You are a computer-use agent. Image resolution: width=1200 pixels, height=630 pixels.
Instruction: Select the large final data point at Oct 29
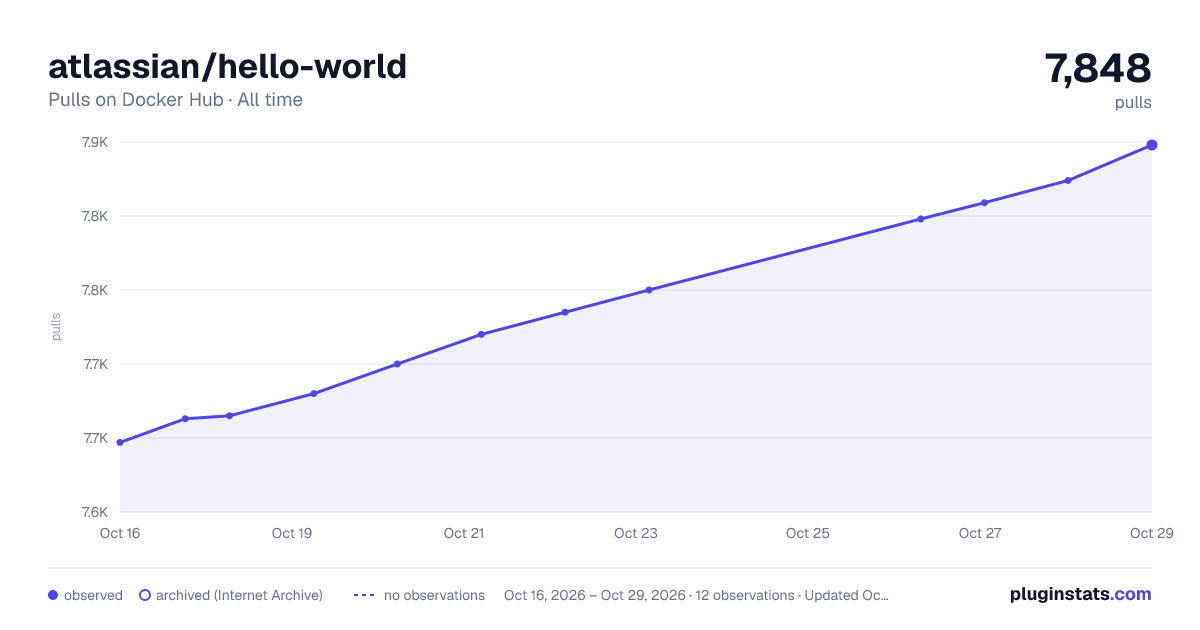(1152, 145)
